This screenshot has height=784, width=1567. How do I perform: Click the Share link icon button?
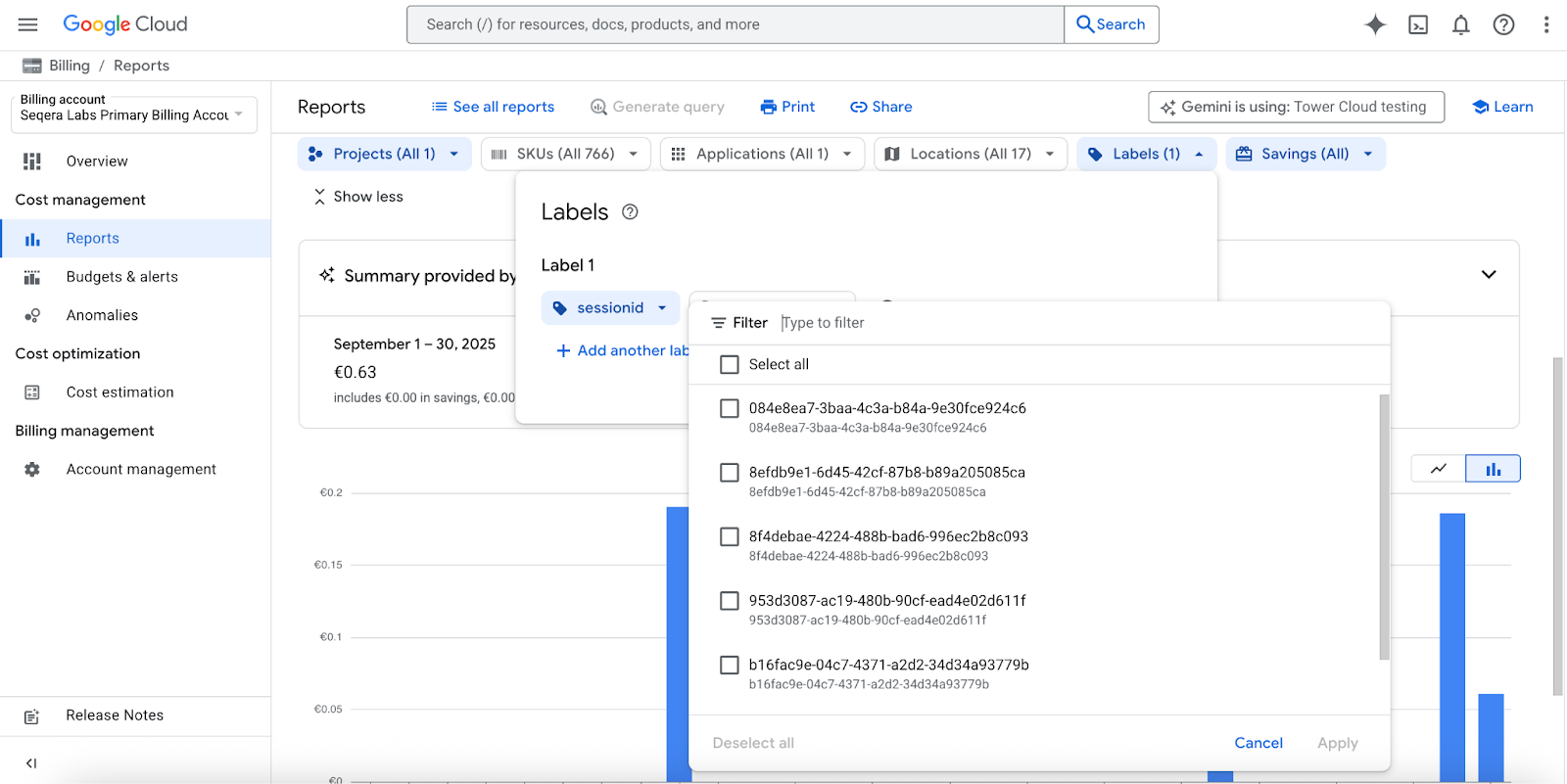pos(880,107)
